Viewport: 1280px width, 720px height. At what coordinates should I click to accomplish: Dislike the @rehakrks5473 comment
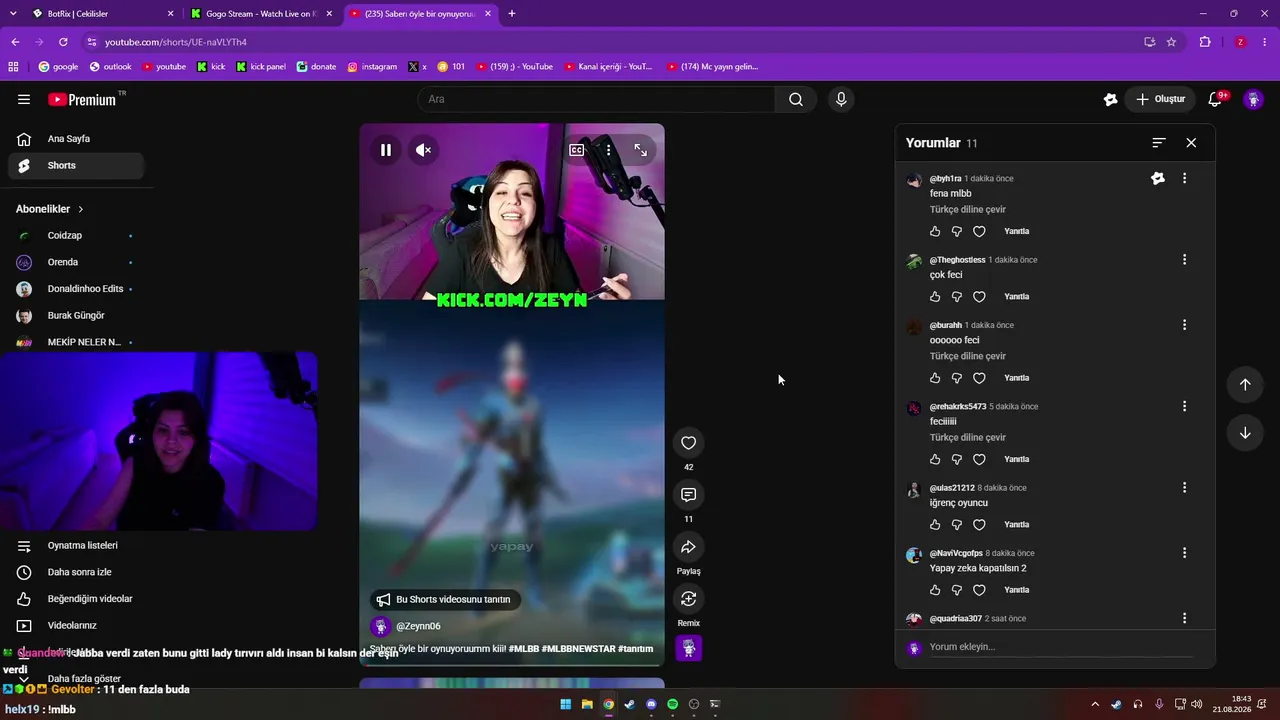pos(957,460)
